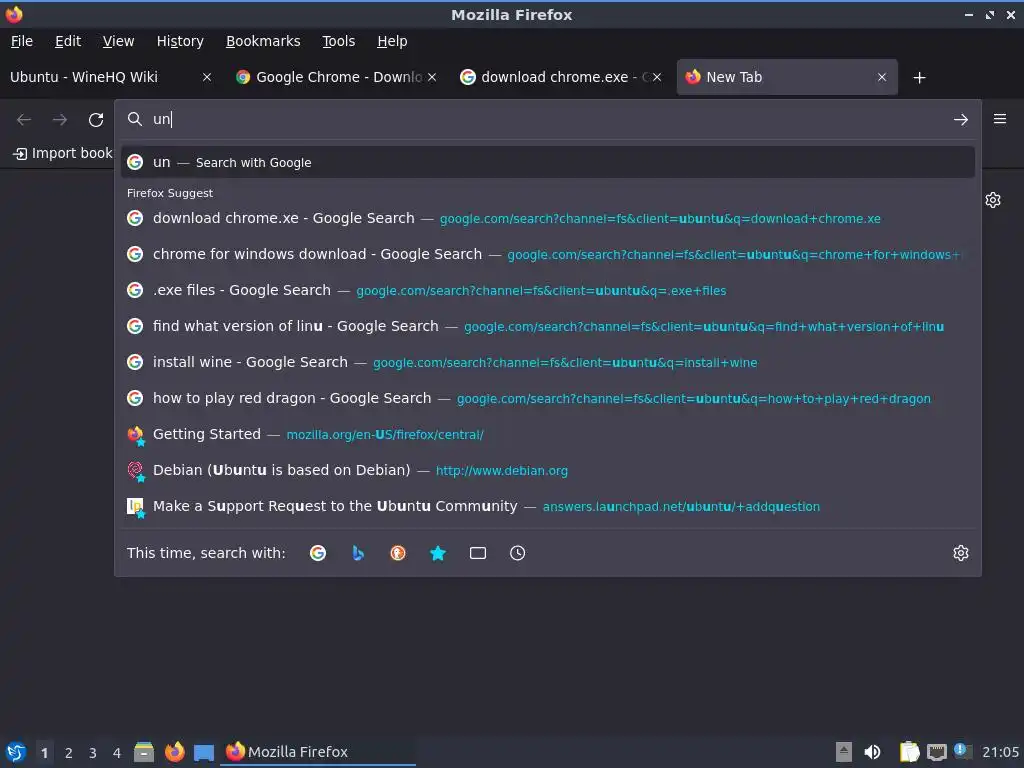Open the clipboard manager tray icon
The height and width of the screenshot is (768, 1024).
click(909, 752)
